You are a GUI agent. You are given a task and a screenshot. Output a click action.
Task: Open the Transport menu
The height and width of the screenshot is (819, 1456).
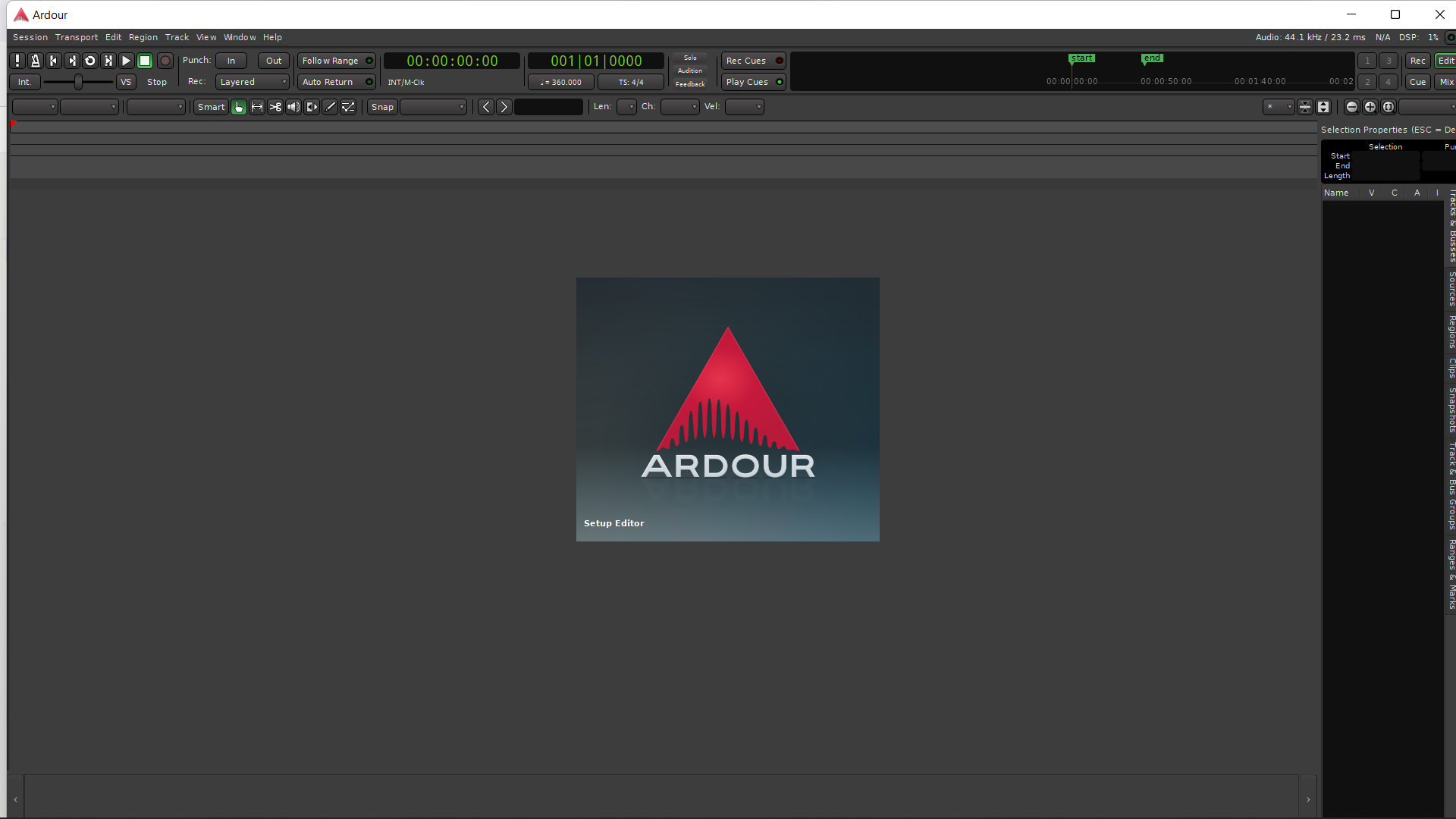(x=76, y=37)
